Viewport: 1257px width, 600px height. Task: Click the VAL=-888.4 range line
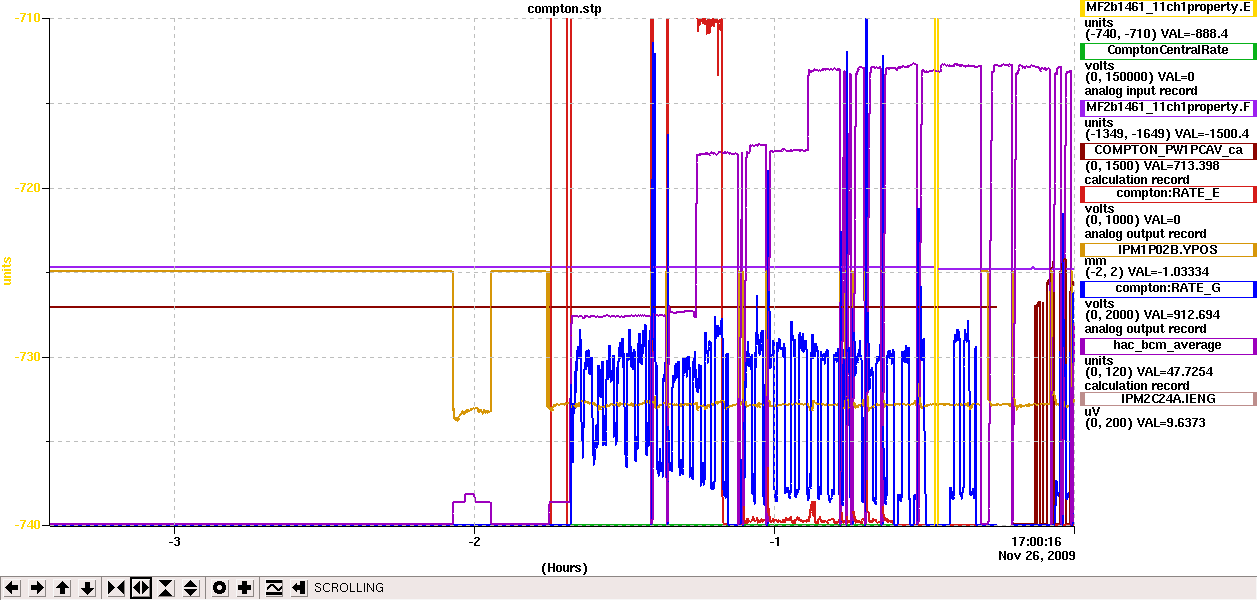[1156, 34]
